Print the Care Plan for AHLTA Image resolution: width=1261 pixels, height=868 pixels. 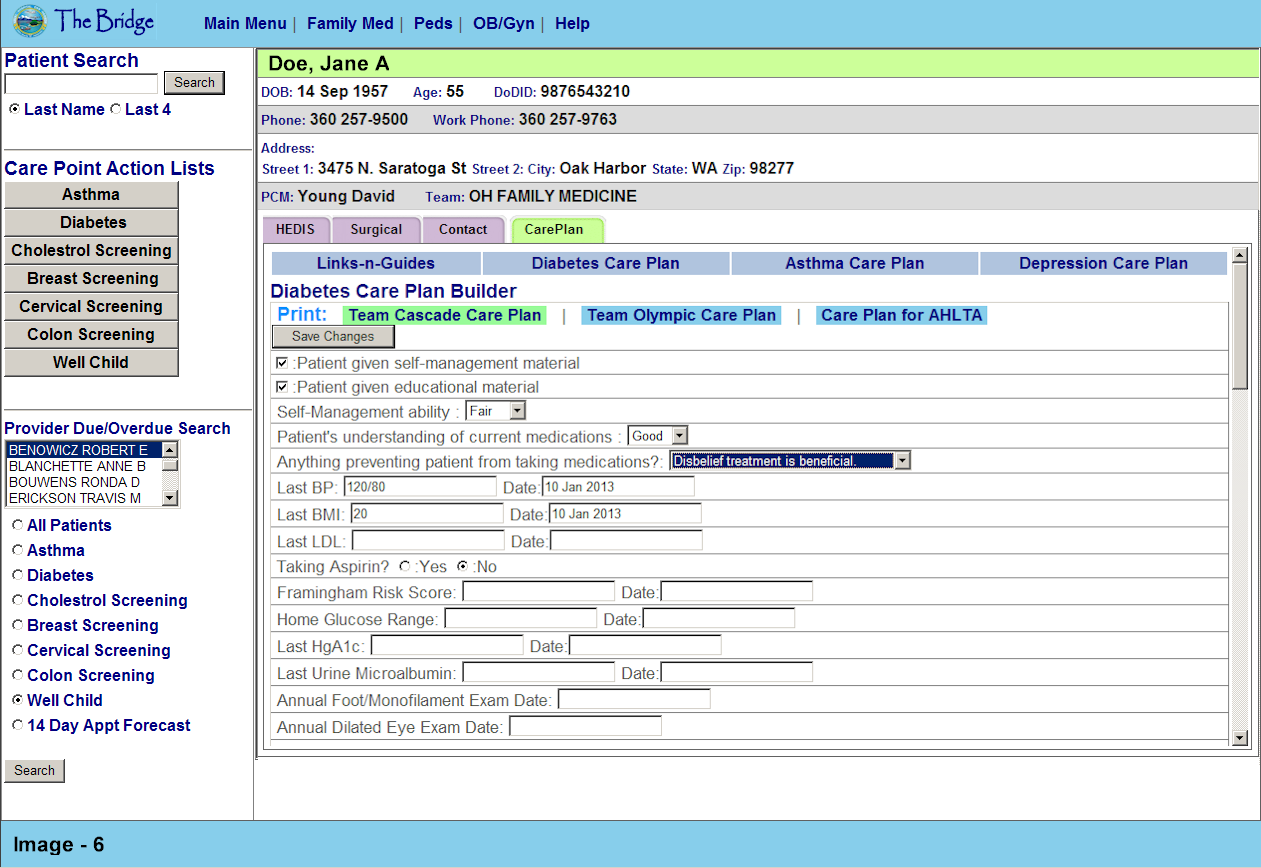[901, 315]
